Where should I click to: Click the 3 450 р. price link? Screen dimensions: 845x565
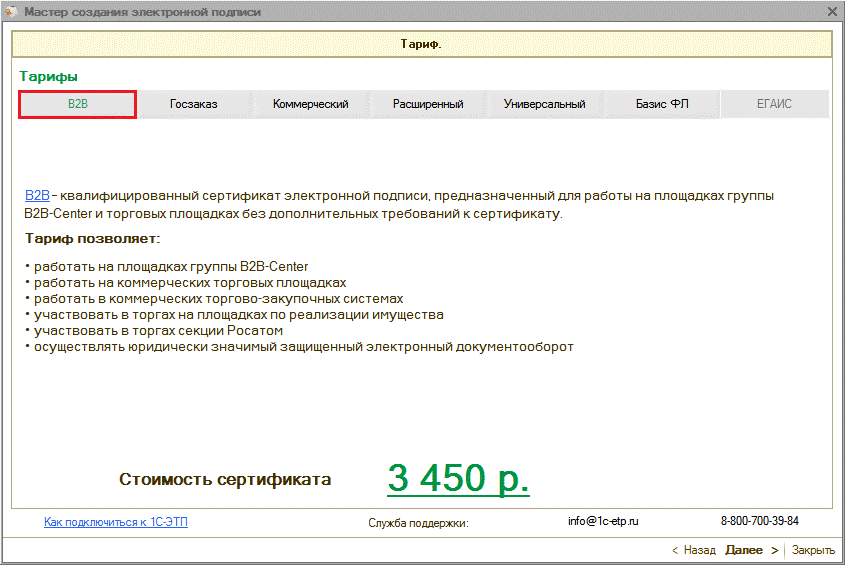pos(458,478)
